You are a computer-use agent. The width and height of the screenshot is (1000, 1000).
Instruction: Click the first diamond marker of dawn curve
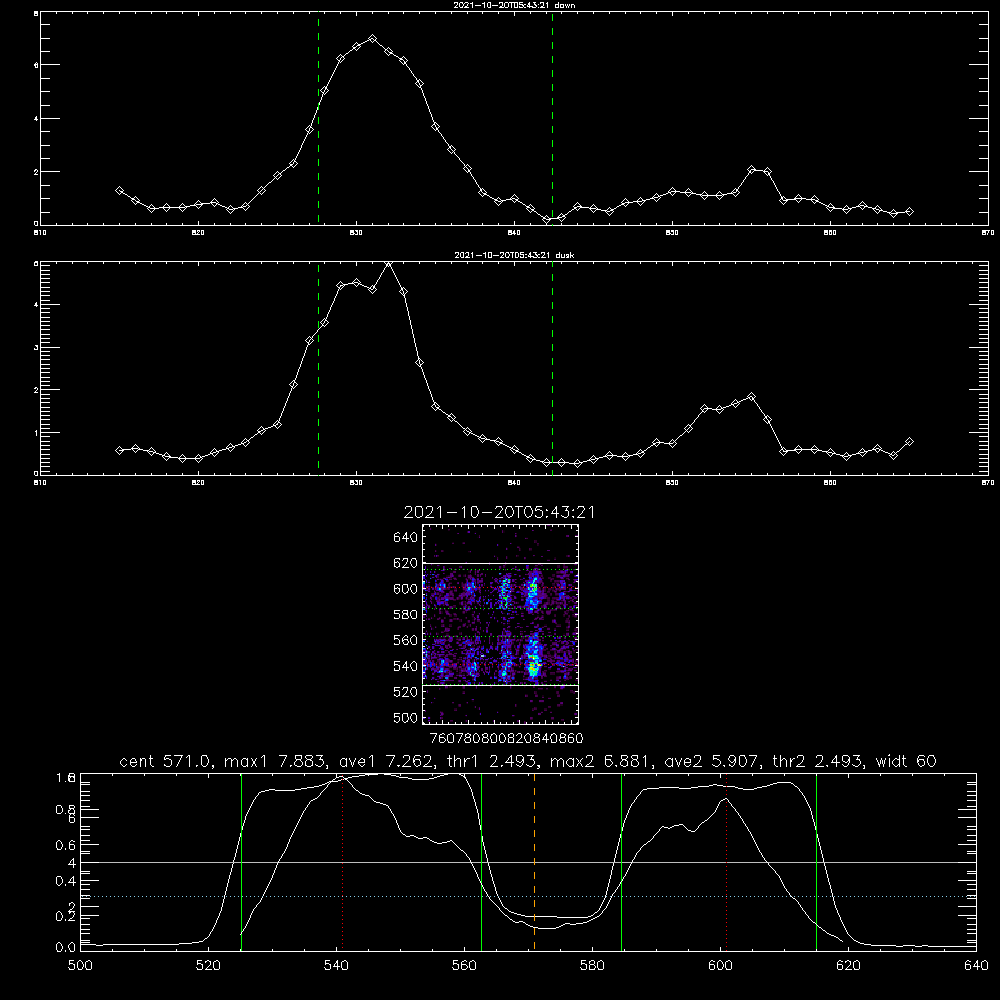[119, 191]
